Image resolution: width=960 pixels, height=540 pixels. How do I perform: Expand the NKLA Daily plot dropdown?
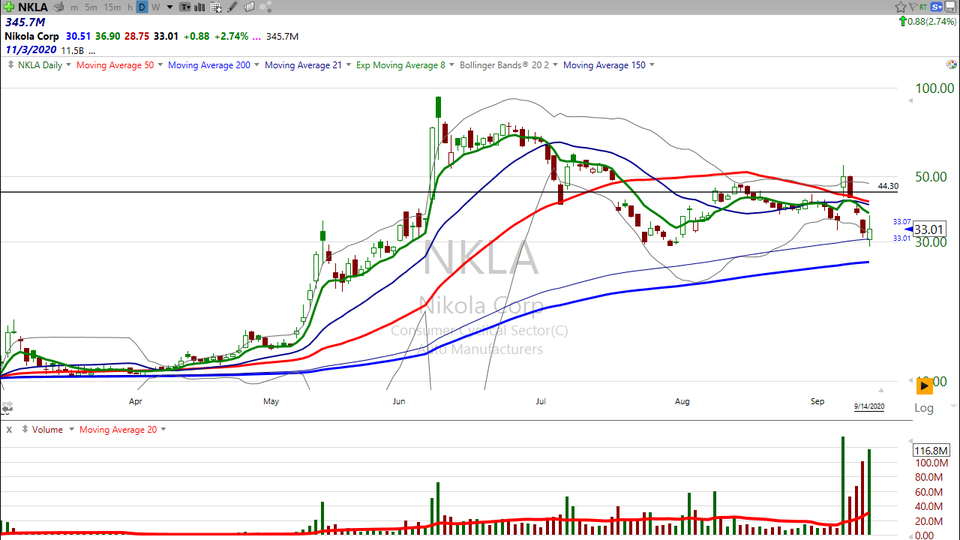point(68,65)
